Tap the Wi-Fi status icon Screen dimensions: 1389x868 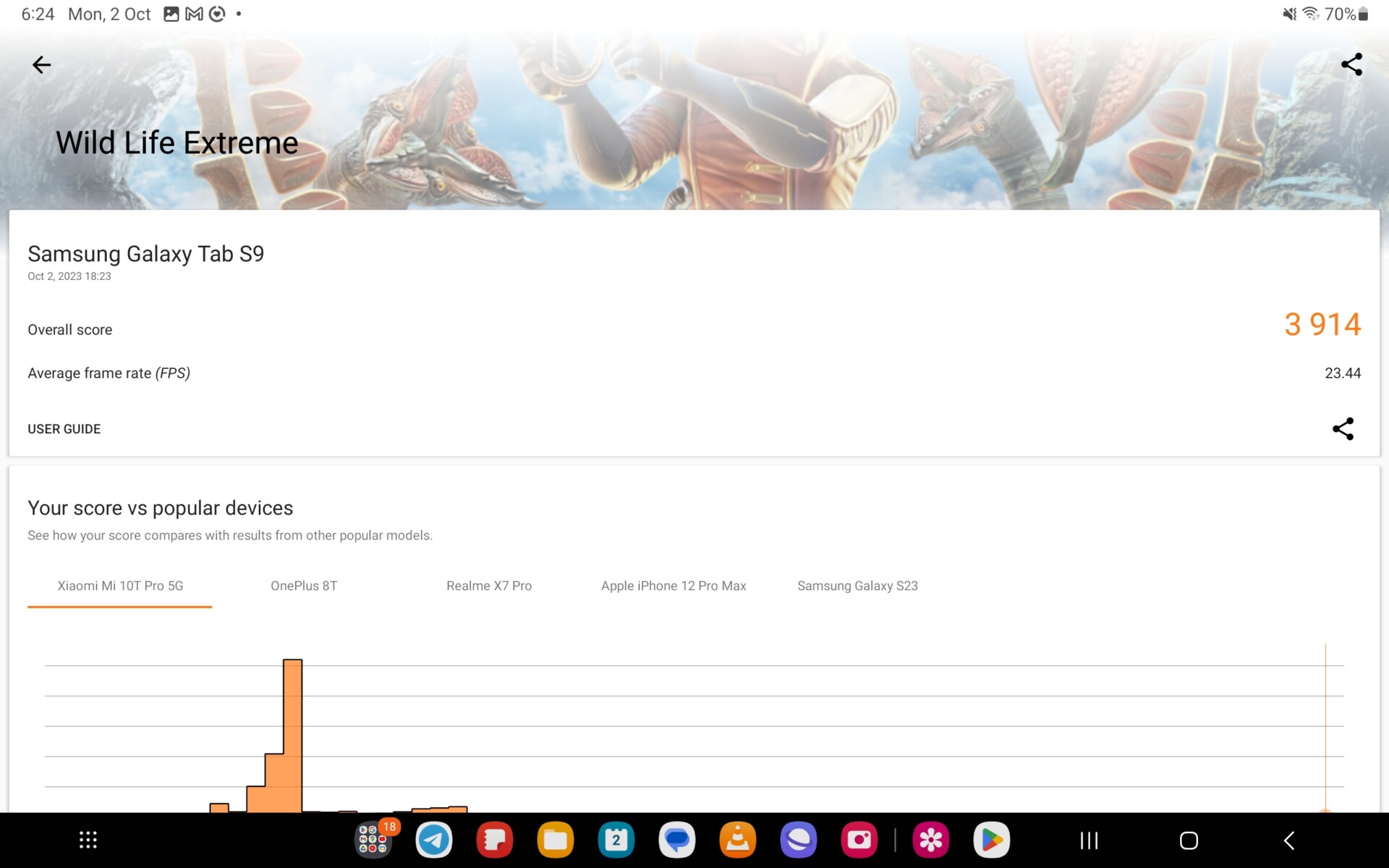pyautogui.click(x=1311, y=14)
